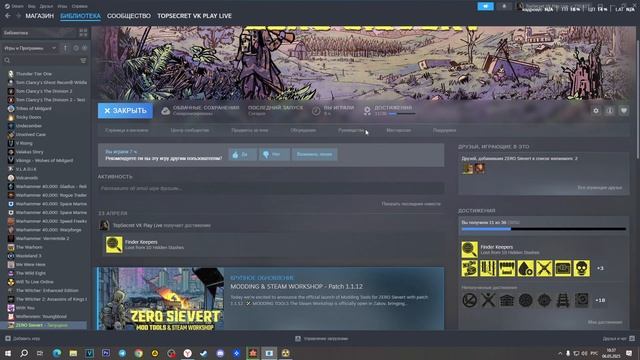Click the remind later button in review prompt
This screenshot has width=640, height=360.
point(314,154)
